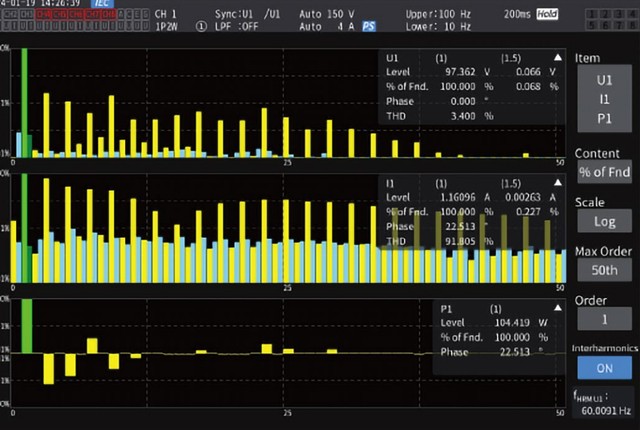Tap the Hold indicator badge

pos(547,14)
